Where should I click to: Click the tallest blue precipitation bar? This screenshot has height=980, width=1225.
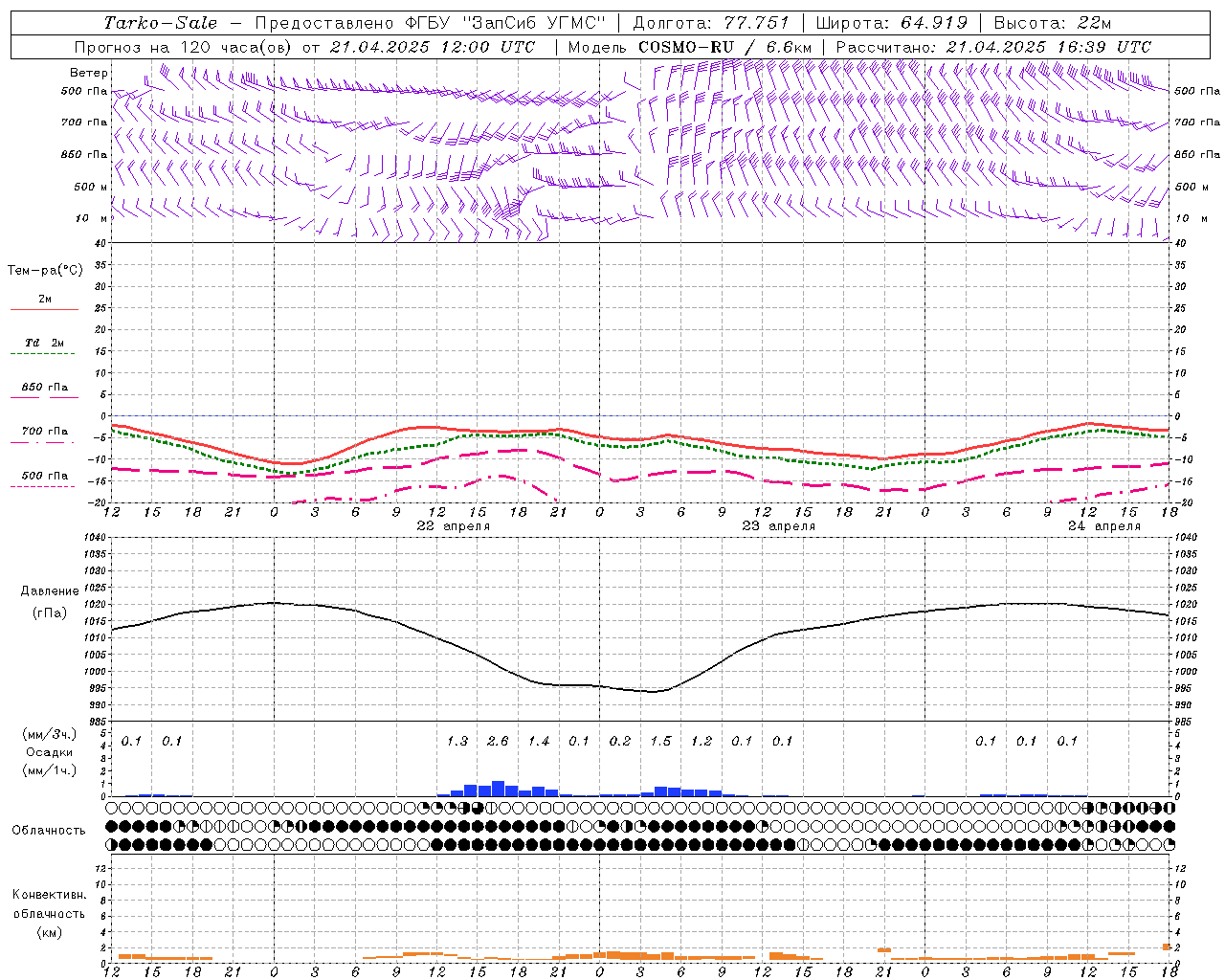coord(498,790)
